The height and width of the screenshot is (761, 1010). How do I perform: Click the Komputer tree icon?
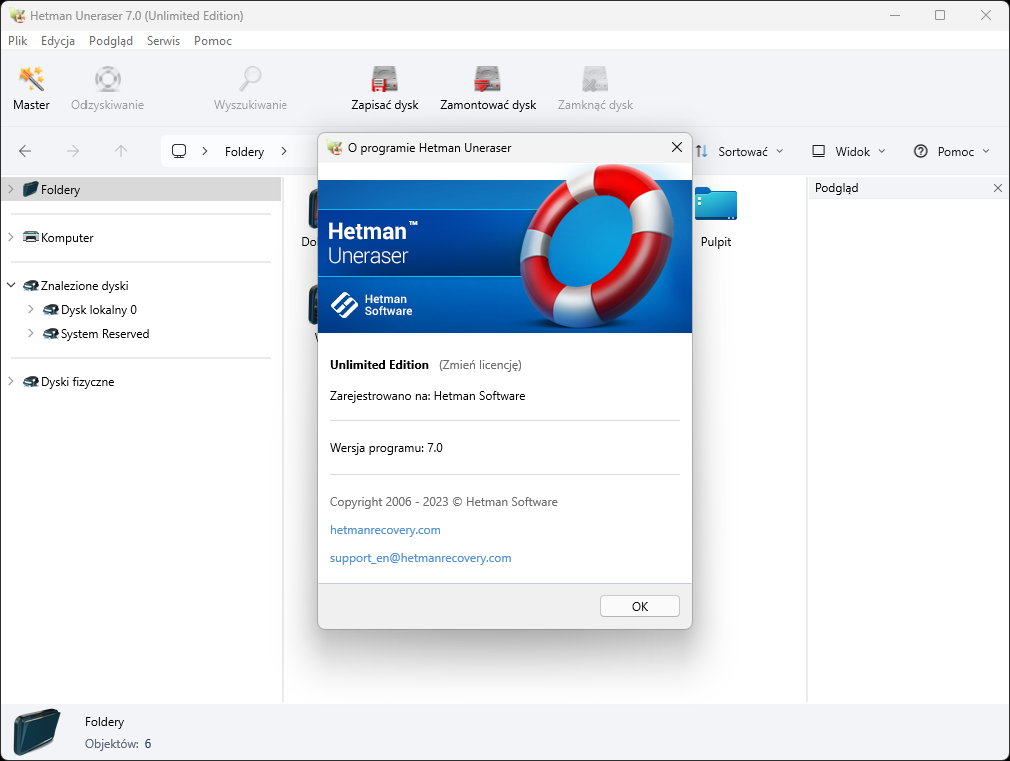(30, 237)
